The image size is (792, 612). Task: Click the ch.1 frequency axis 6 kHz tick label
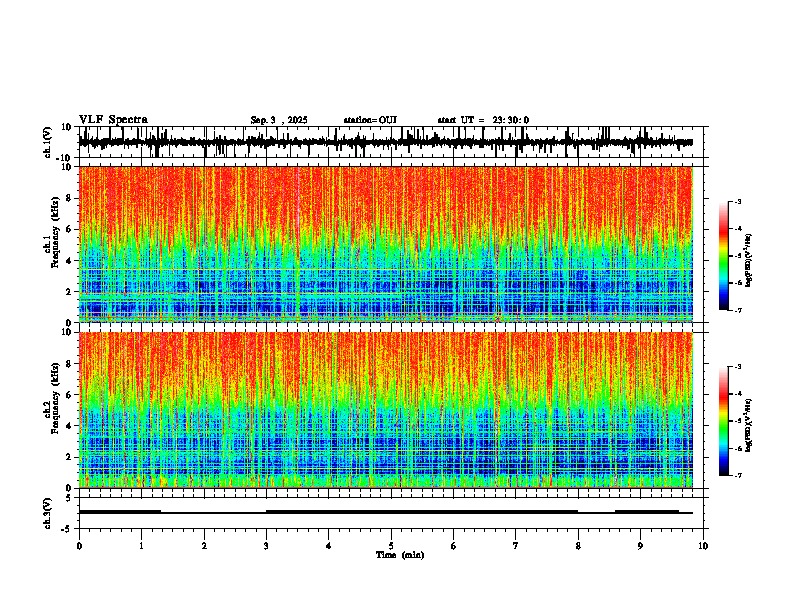tap(70, 229)
